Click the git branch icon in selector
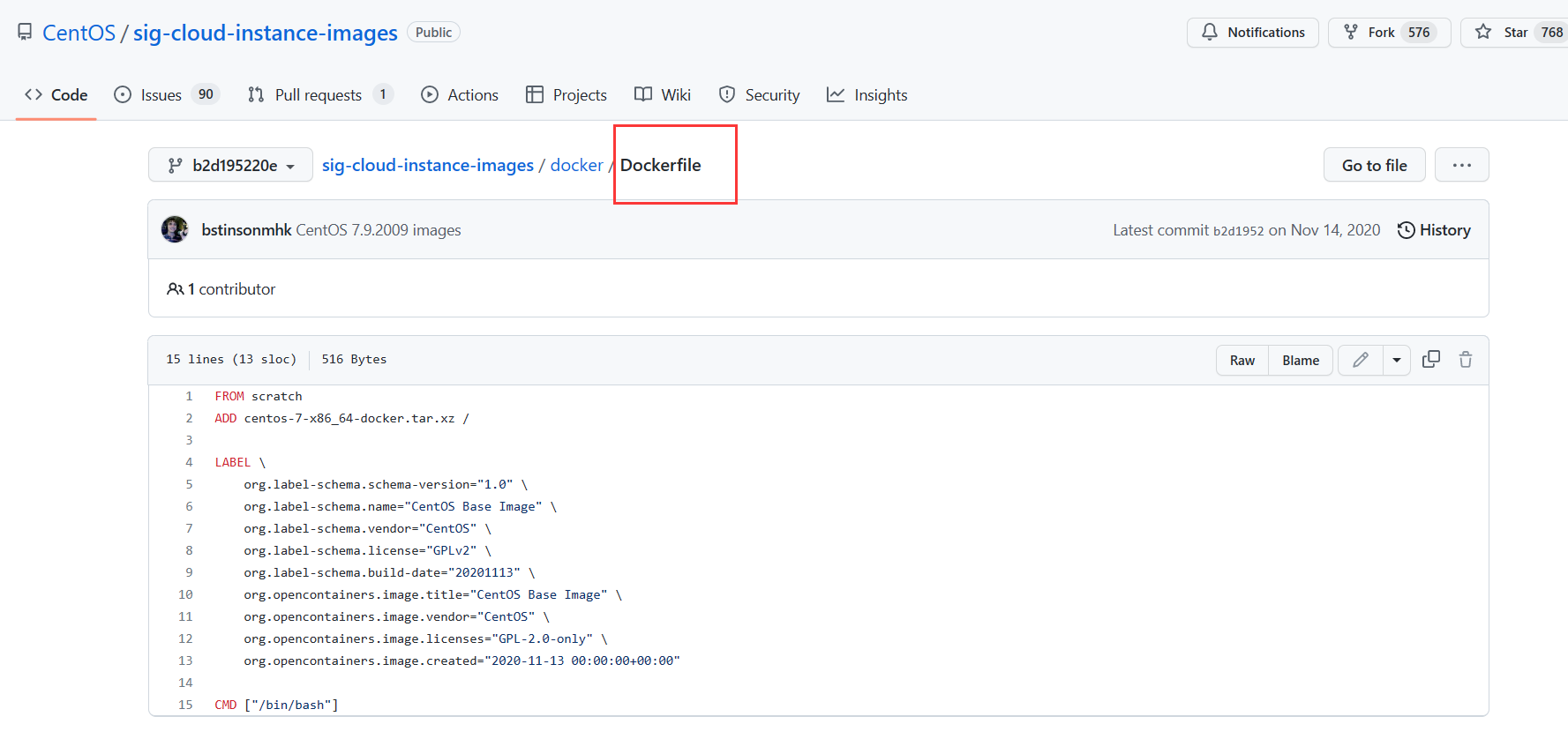The width and height of the screenshot is (1568, 739). pos(175,165)
